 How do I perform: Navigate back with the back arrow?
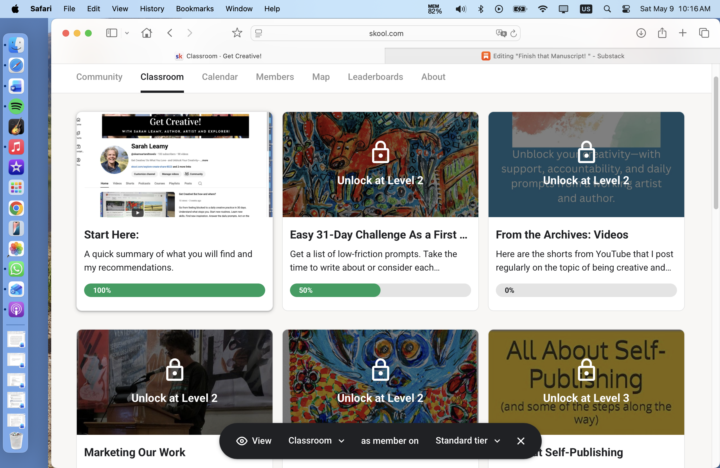tap(170, 33)
